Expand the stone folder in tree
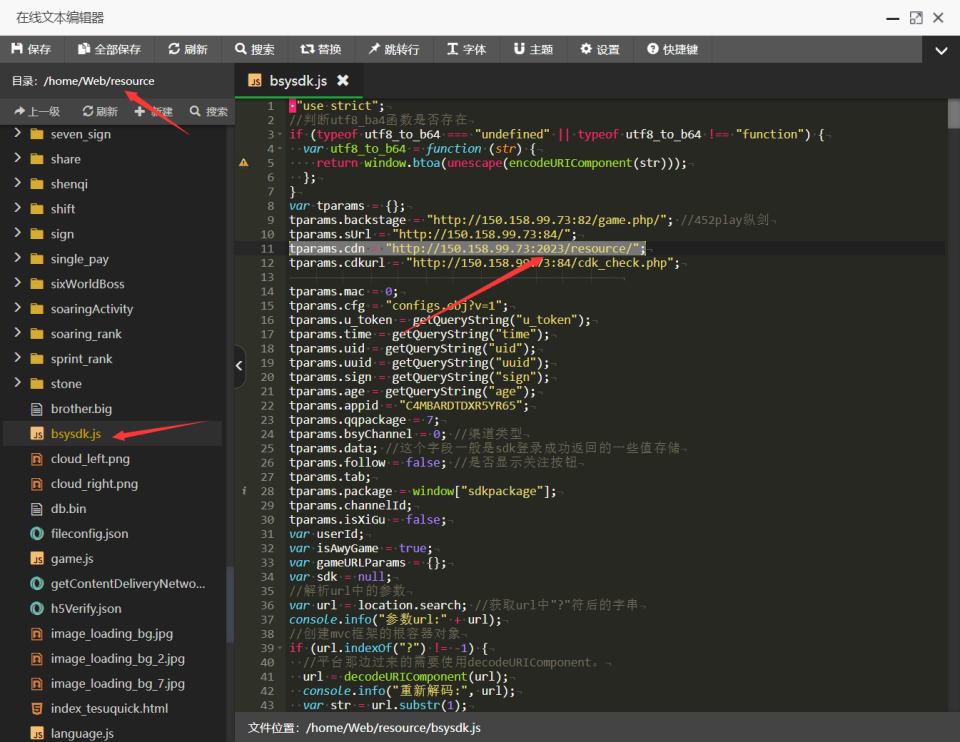This screenshot has width=960, height=742. pos(18,384)
